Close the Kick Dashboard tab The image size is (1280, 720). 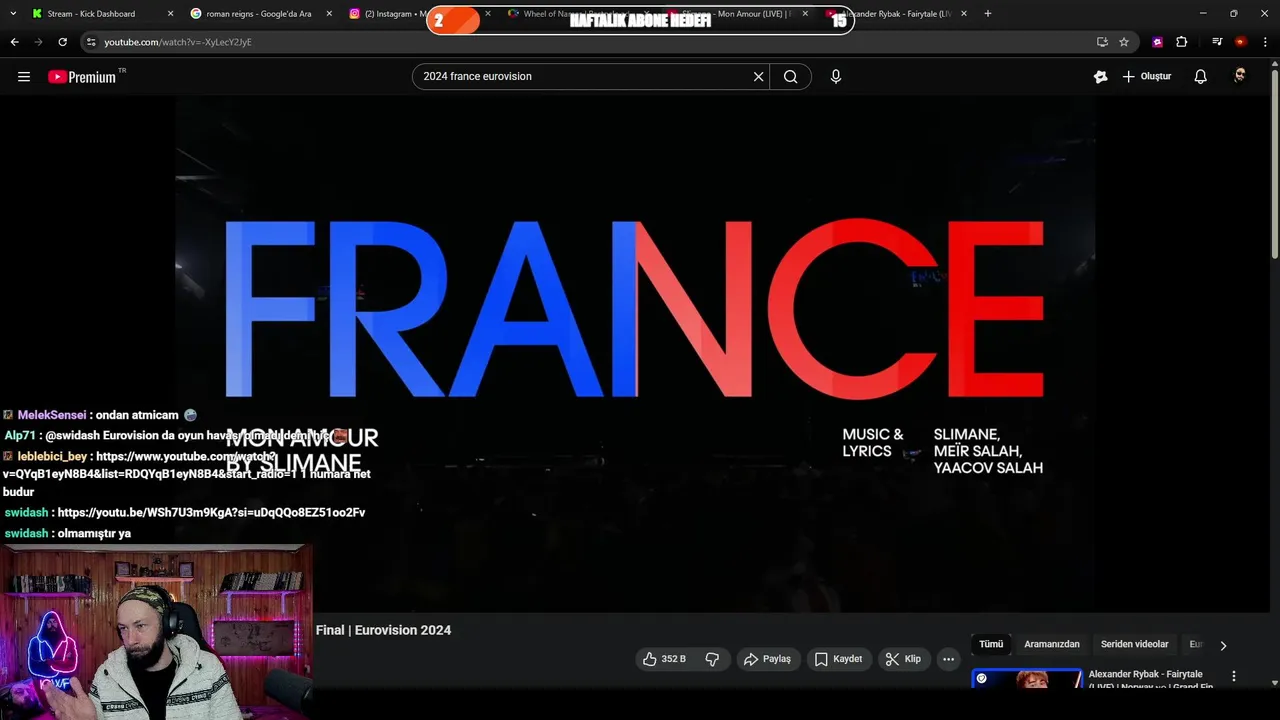170,14
